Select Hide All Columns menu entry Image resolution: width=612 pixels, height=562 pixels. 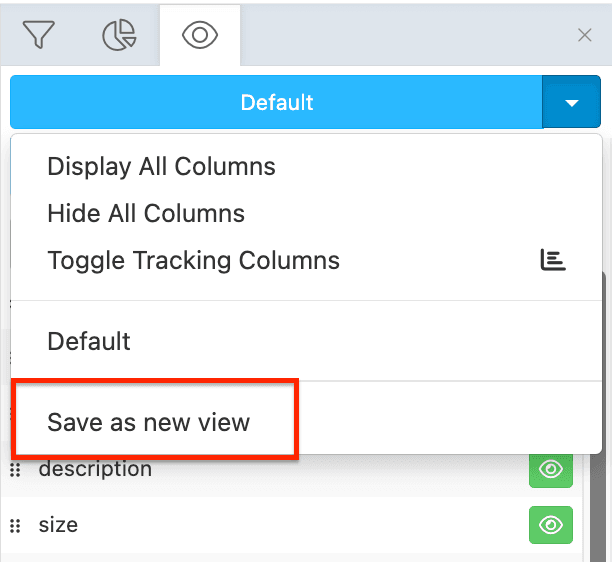146,213
